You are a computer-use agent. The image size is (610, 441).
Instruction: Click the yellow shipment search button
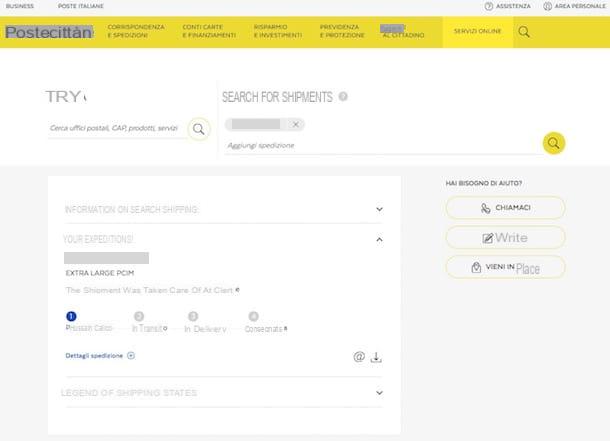pyautogui.click(x=554, y=143)
